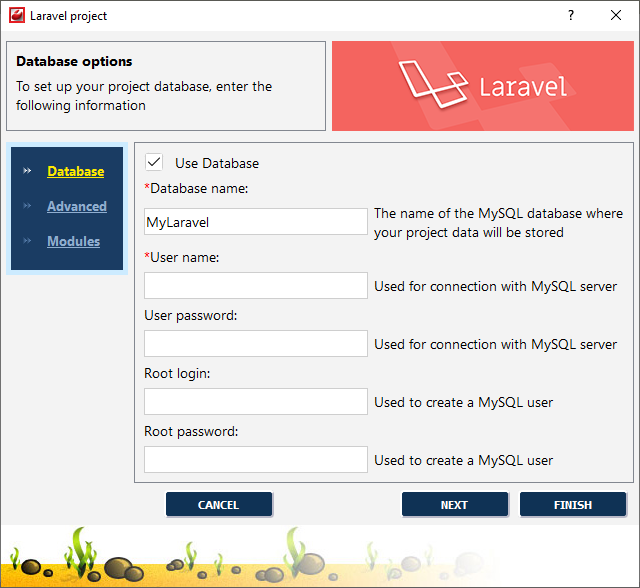Click the *Database name: label
Image resolution: width=640 pixels, height=588 pixels.
pyautogui.click(x=196, y=189)
